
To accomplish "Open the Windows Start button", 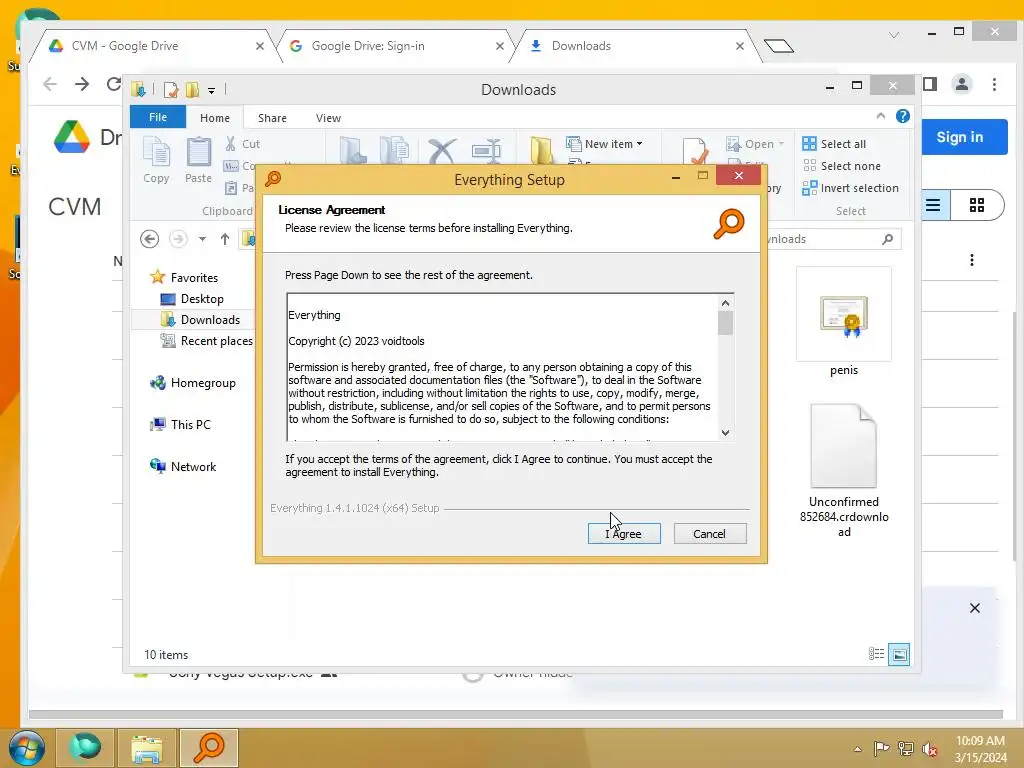I will click(x=27, y=748).
